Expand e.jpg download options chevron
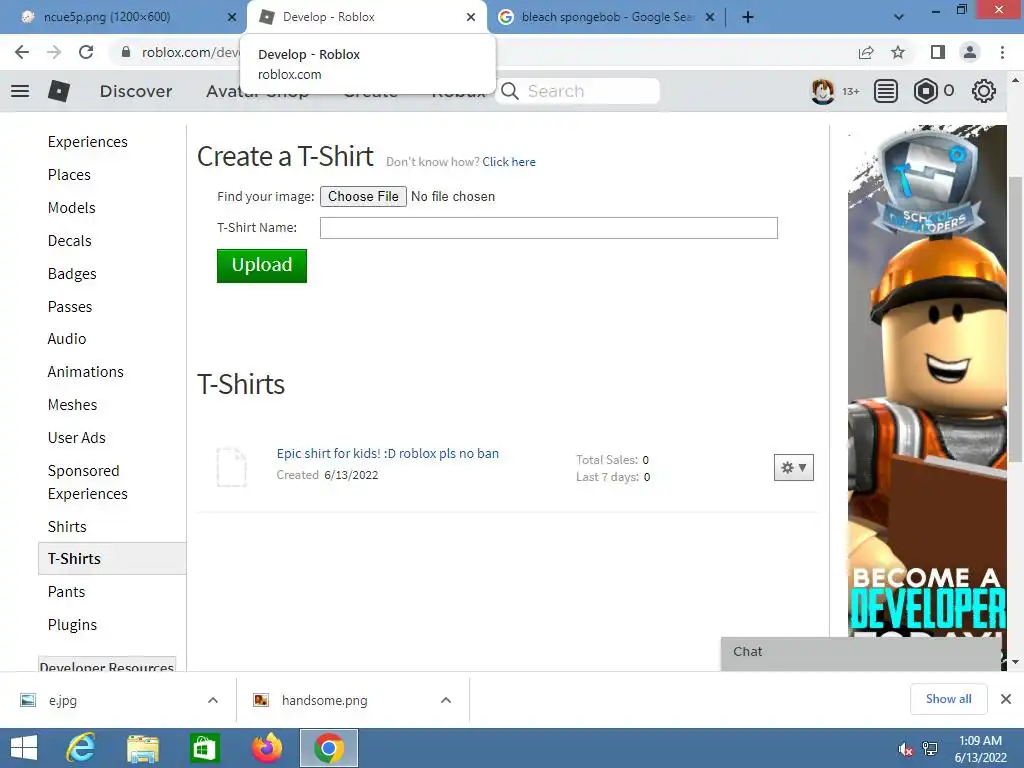The width and height of the screenshot is (1024, 768). [x=213, y=700]
